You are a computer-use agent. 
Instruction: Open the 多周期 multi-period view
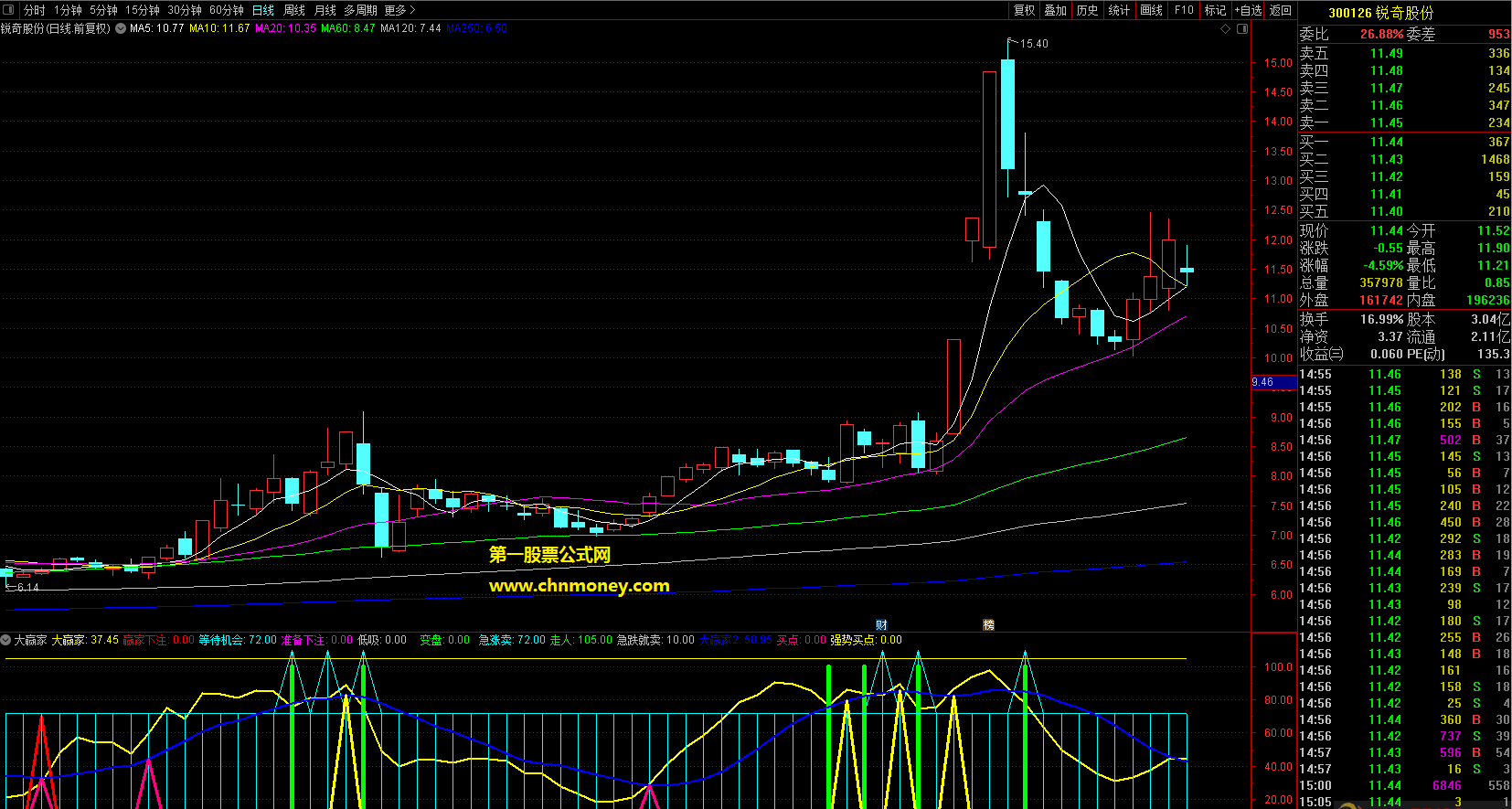[x=361, y=10]
